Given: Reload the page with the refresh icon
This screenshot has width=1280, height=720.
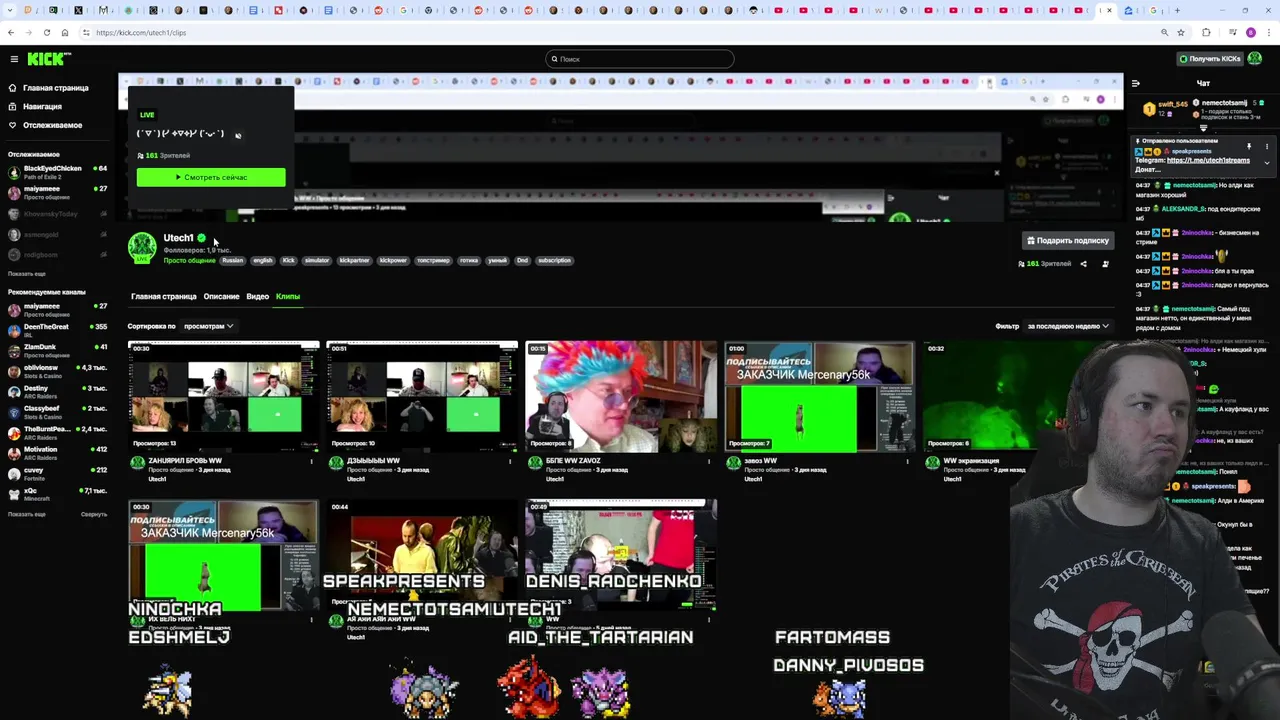Looking at the screenshot, I should click(x=46, y=33).
